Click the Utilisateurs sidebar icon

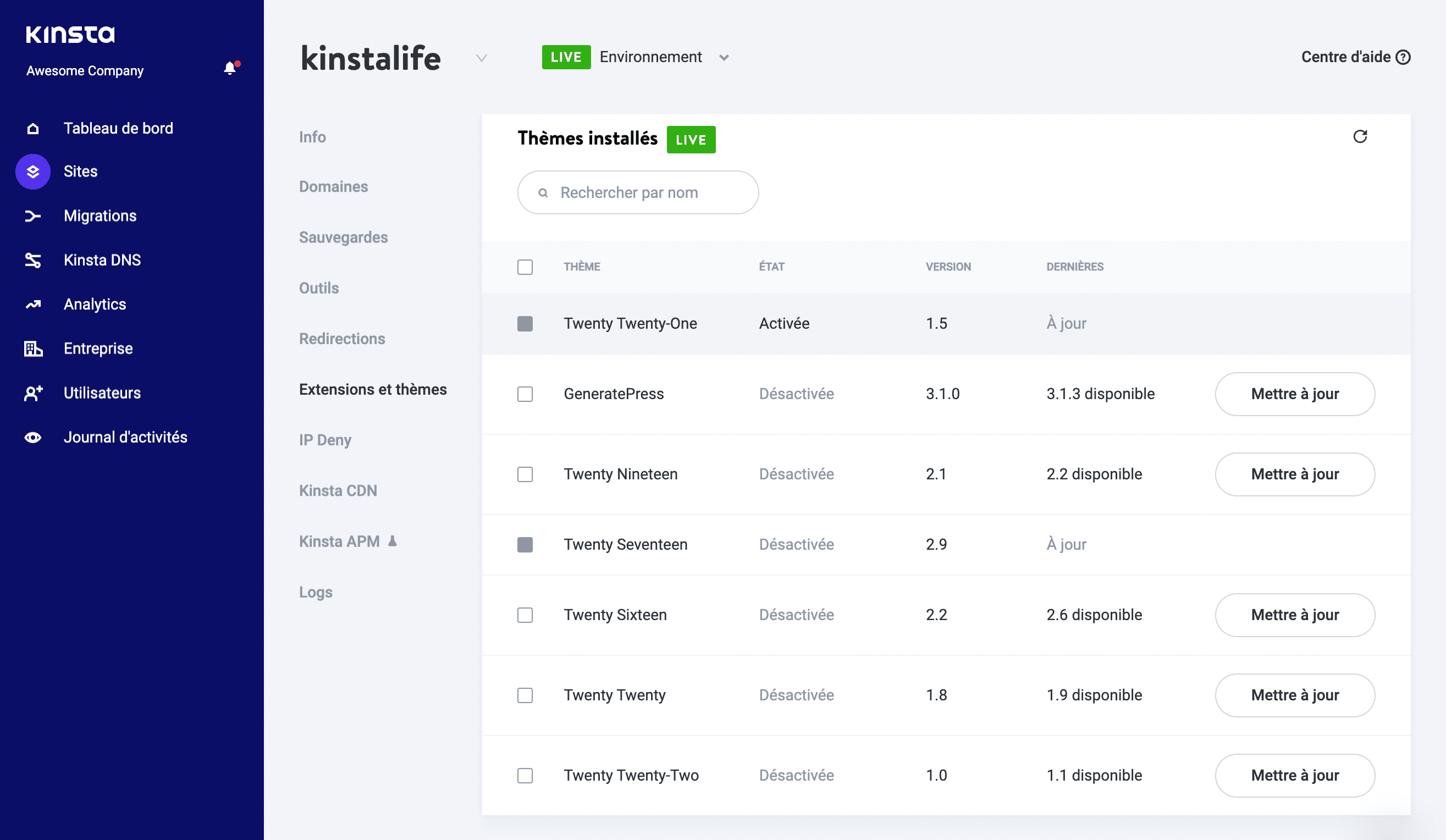click(x=33, y=393)
